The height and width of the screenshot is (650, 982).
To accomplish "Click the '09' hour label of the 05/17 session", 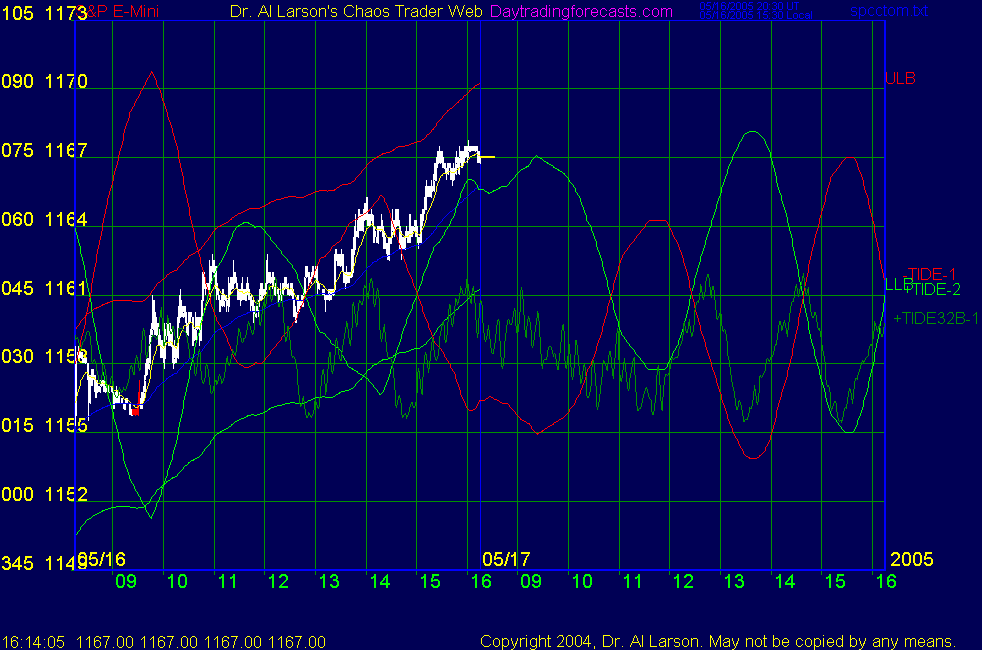I will click(531, 581).
